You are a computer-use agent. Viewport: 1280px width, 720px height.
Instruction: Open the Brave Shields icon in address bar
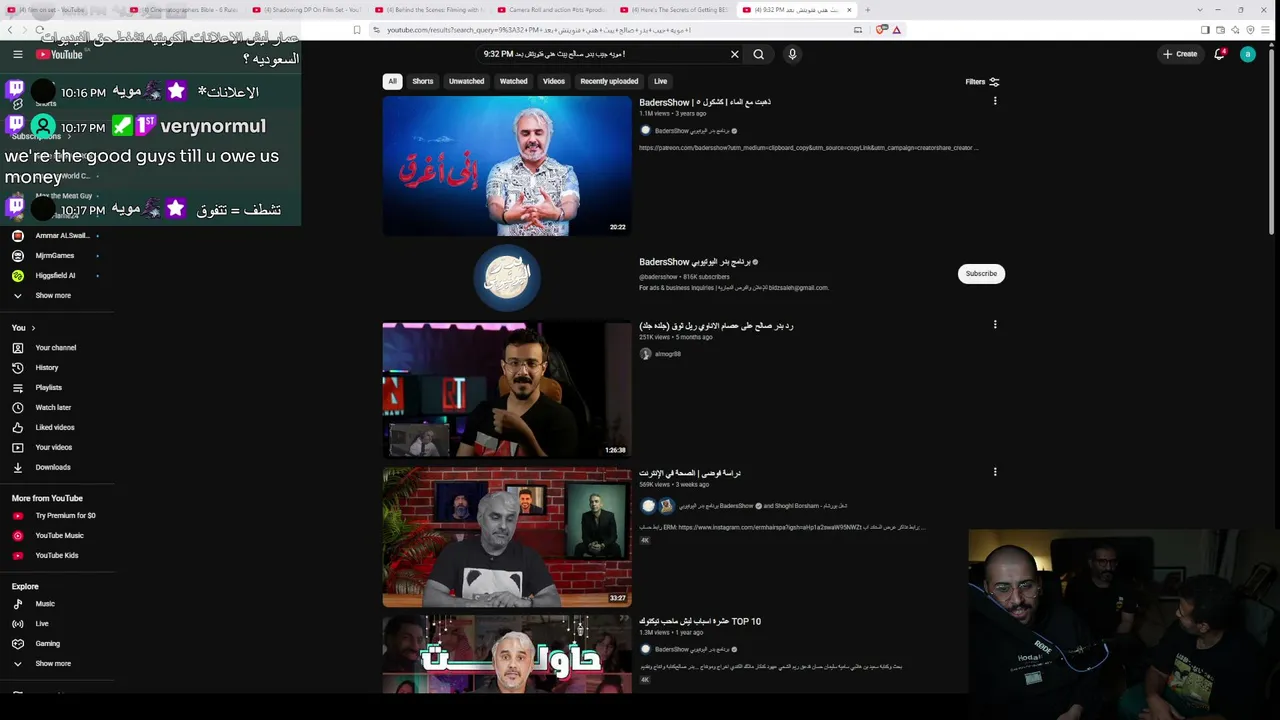(x=881, y=30)
